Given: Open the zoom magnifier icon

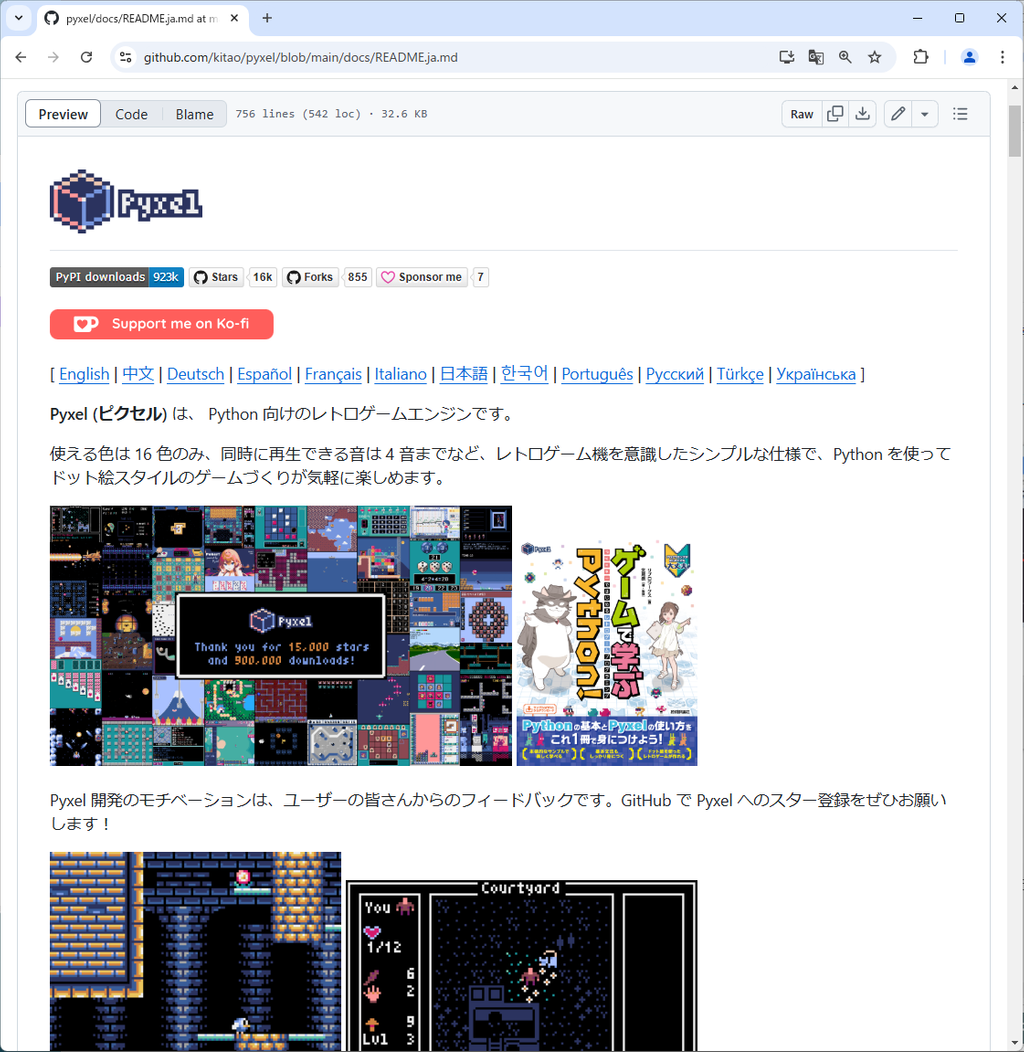Looking at the screenshot, I should pos(845,57).
